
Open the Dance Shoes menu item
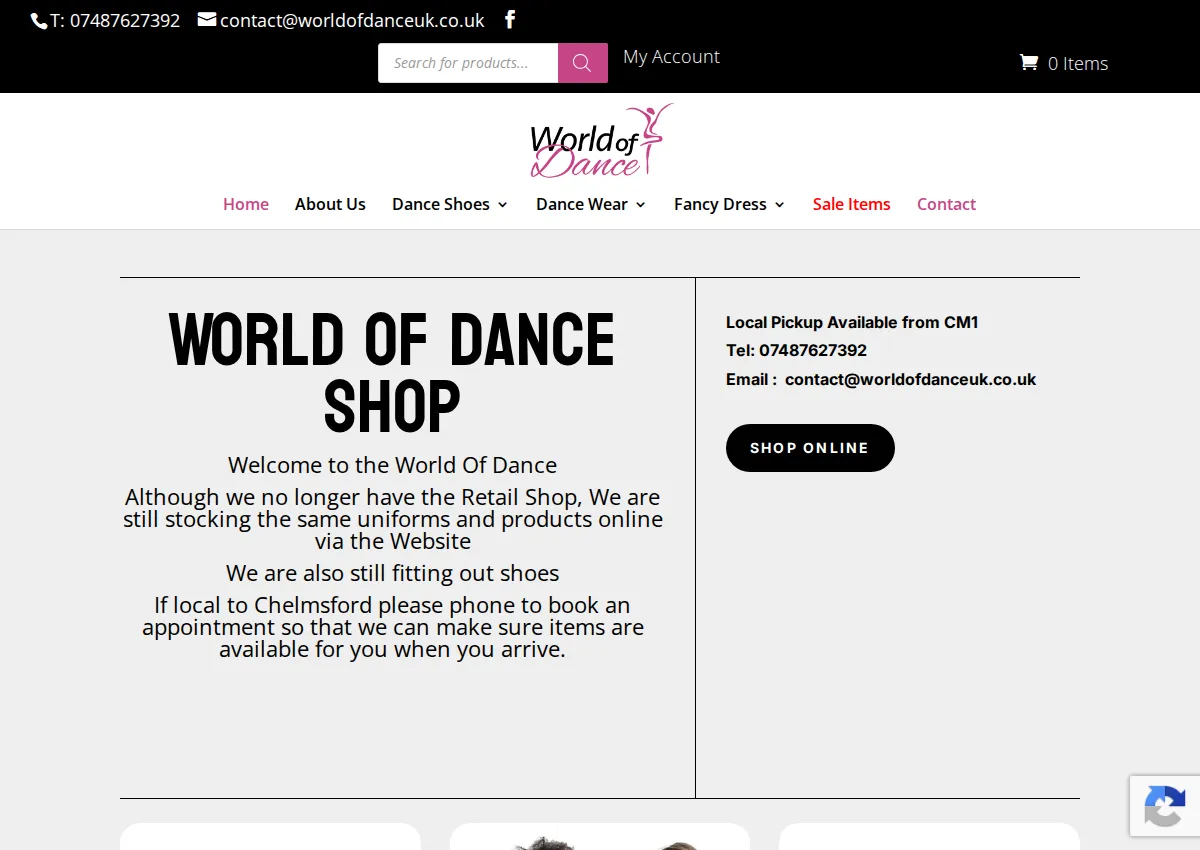pyautogui.click(x=441, y=204)
